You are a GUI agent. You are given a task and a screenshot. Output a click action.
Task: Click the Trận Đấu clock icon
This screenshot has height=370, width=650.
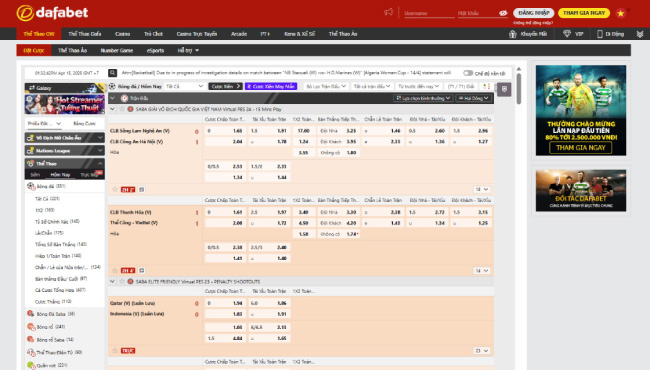click(124, 98)
